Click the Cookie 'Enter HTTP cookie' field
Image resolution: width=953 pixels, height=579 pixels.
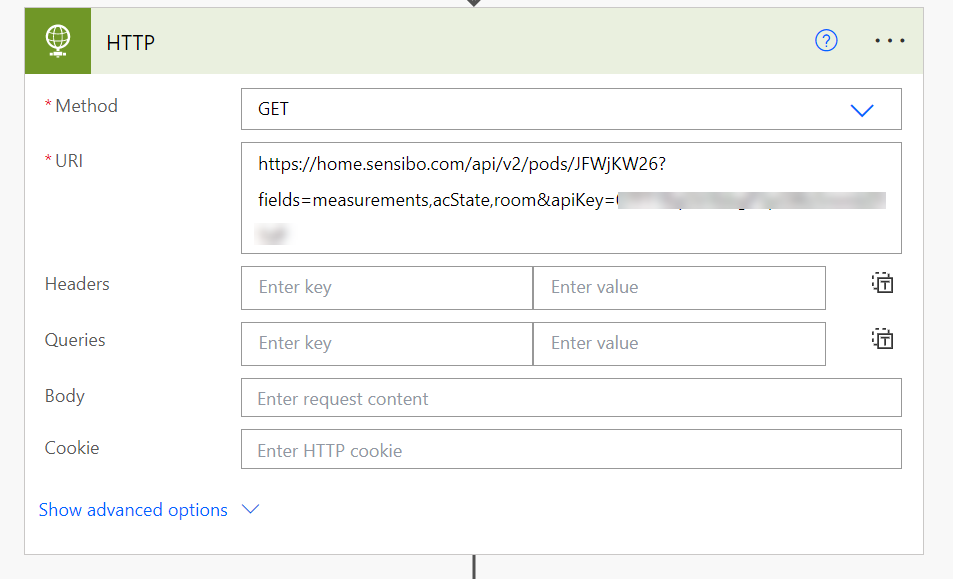point(570,450)
